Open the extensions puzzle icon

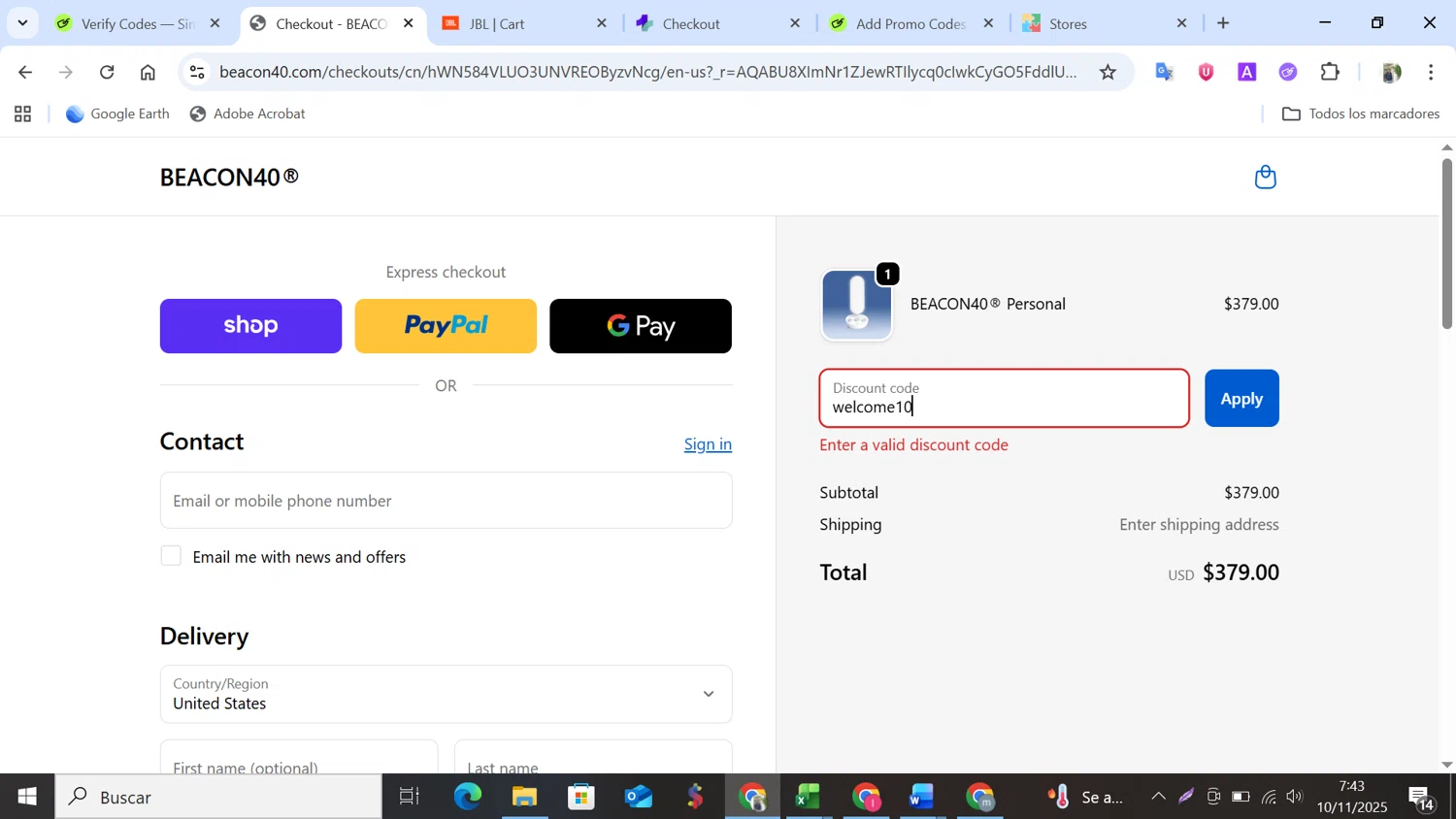click(x=1330, y=72)
